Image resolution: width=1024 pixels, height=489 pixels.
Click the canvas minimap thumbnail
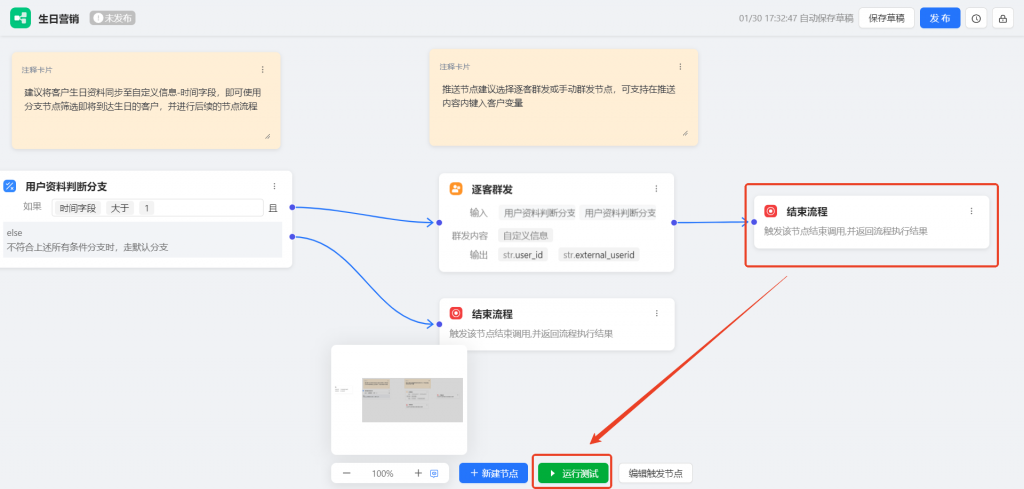[399, 400]
